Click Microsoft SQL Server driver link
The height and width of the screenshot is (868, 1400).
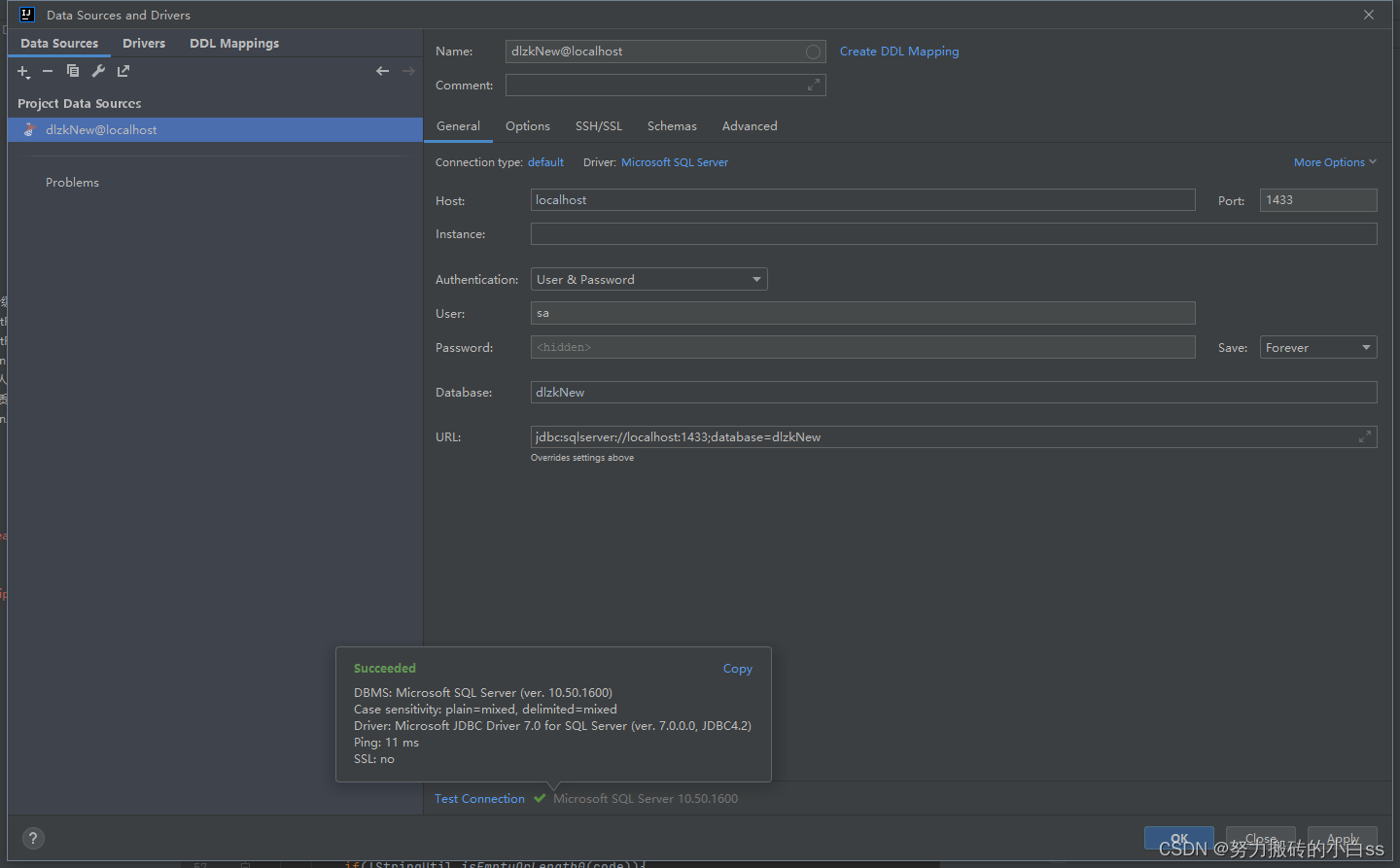click(675, 162)
